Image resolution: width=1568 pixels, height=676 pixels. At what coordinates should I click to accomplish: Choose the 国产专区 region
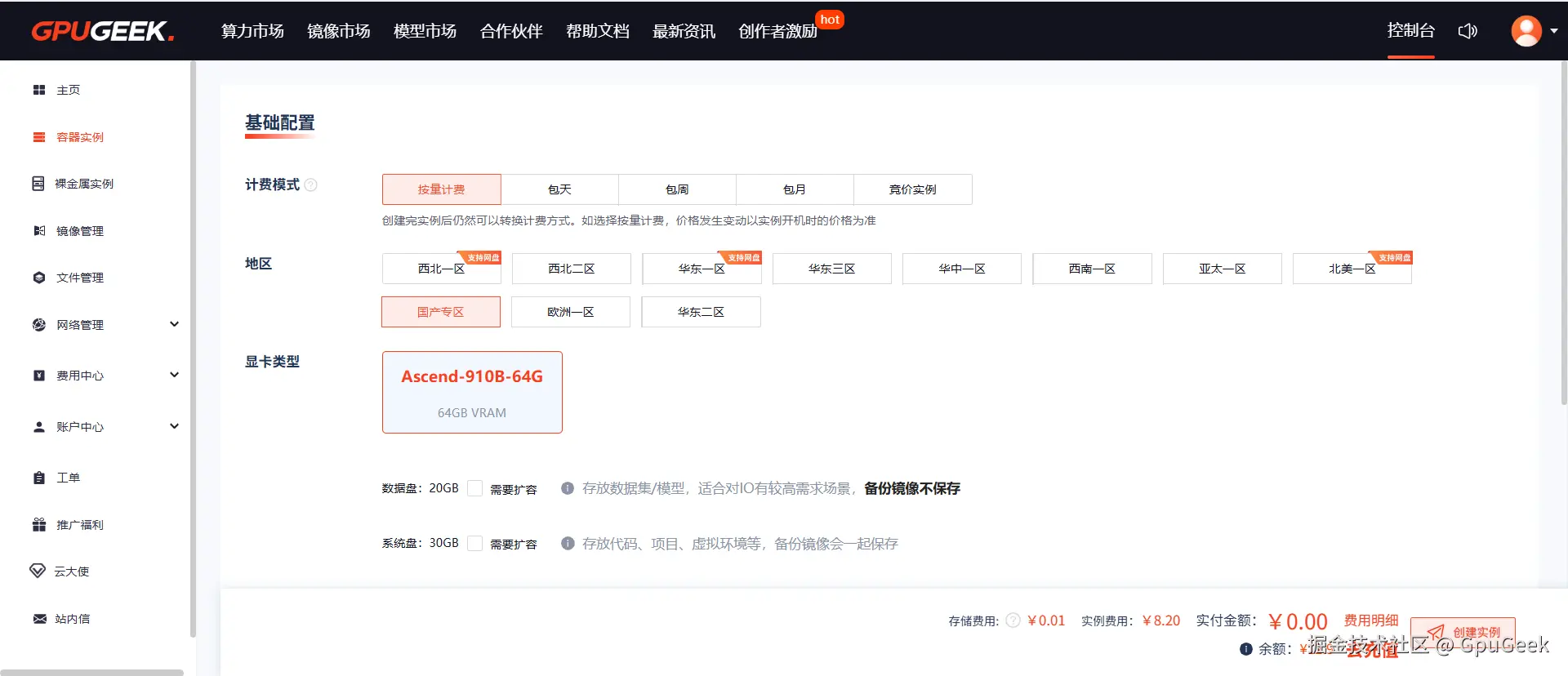441,312
